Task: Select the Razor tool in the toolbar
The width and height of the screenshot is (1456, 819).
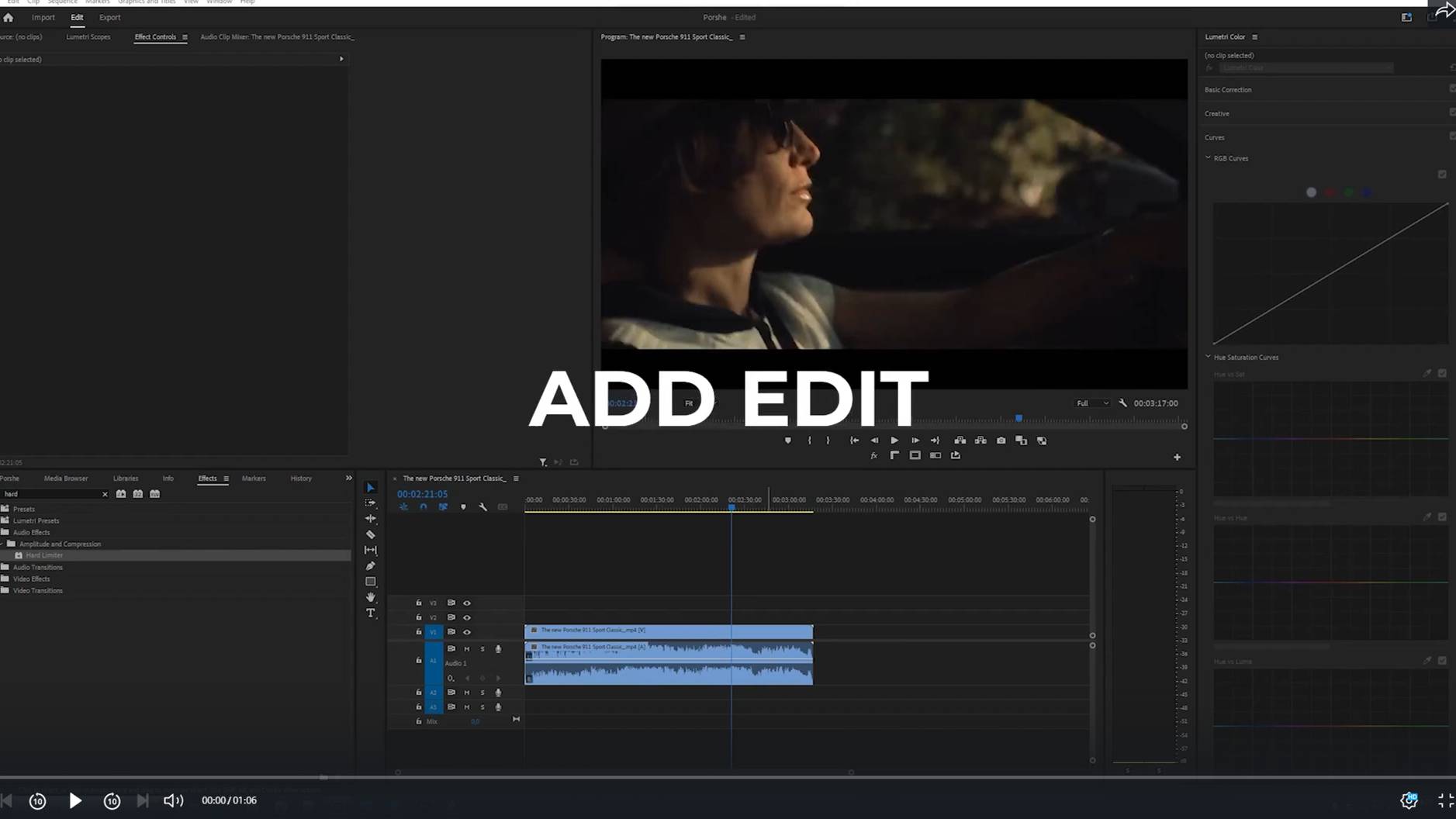Action: pyautogui.click(x=371, y=534)
